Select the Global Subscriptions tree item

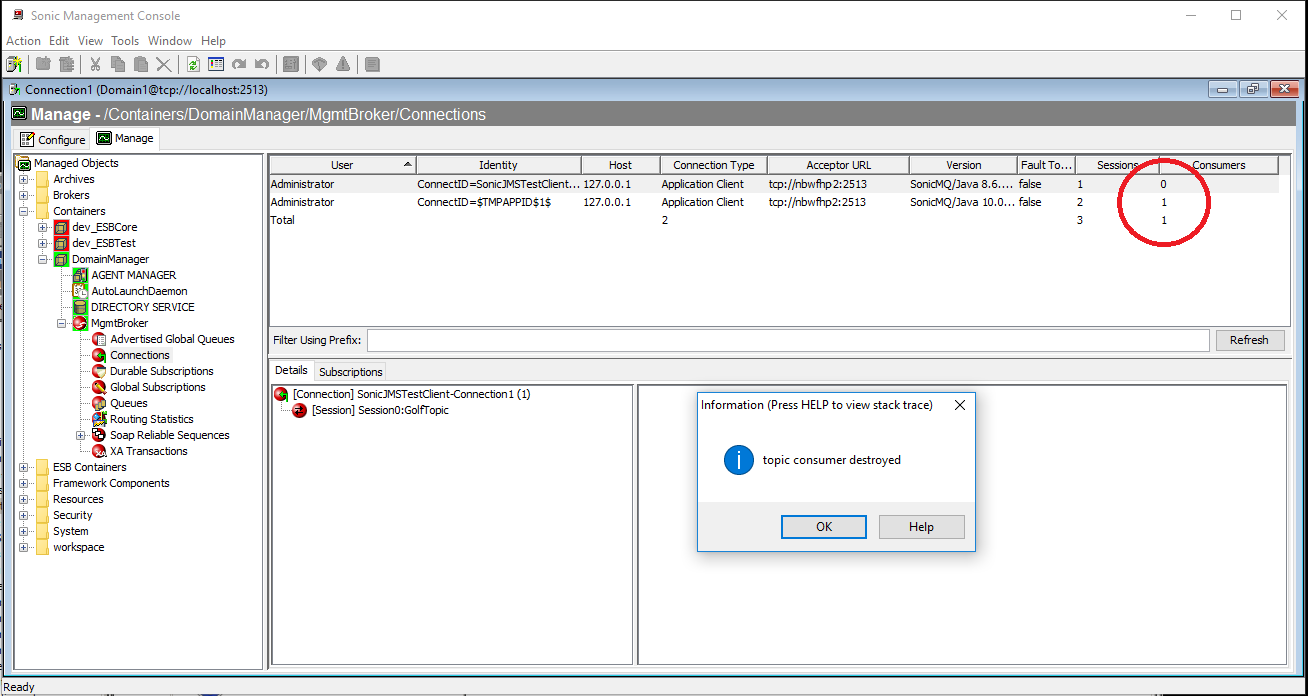[x=158, y=387]
